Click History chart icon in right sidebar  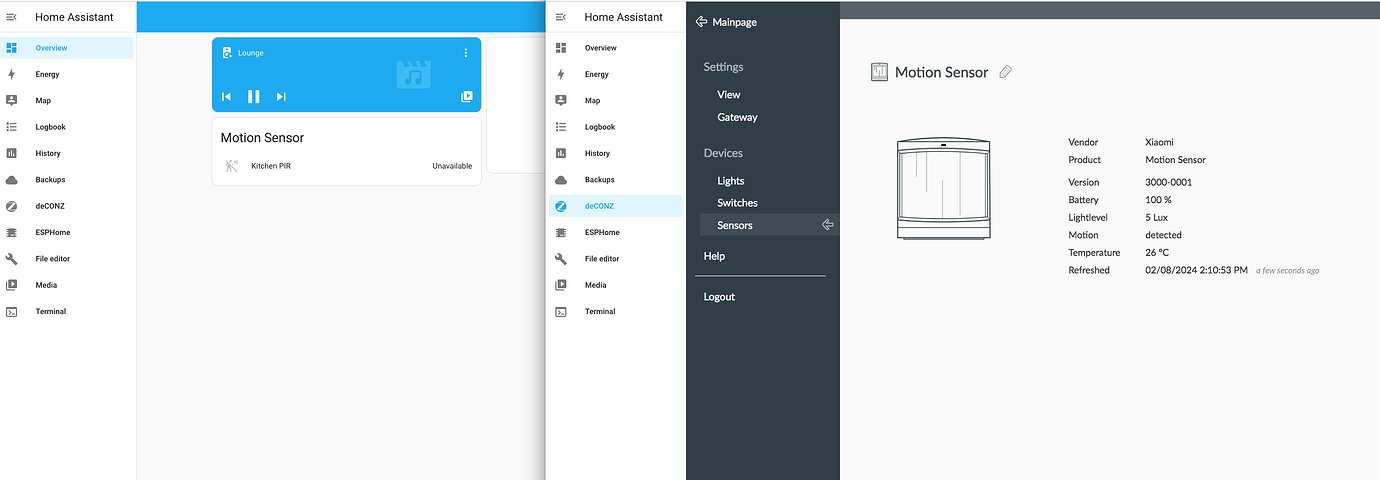[561, 153]
